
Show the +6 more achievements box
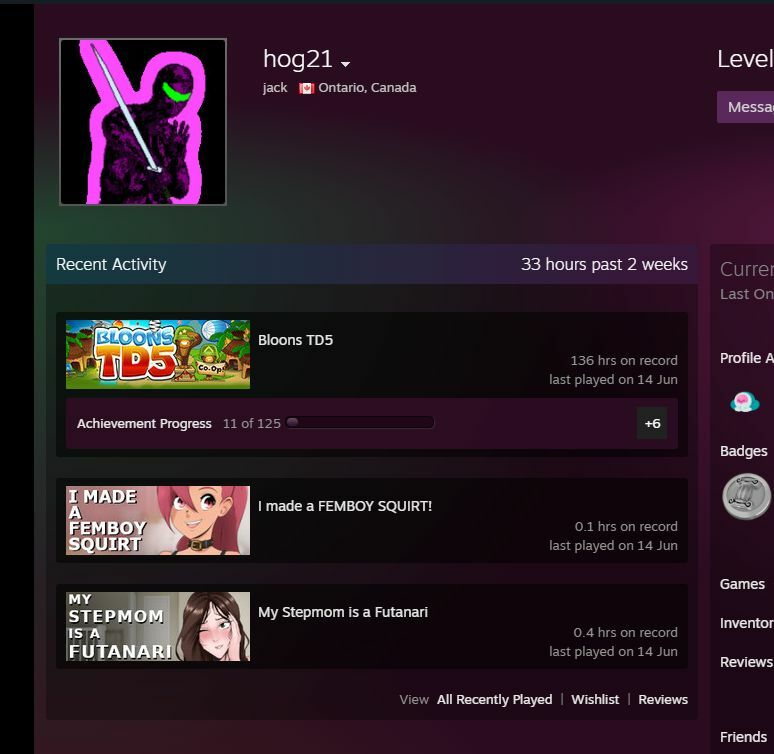652,423
